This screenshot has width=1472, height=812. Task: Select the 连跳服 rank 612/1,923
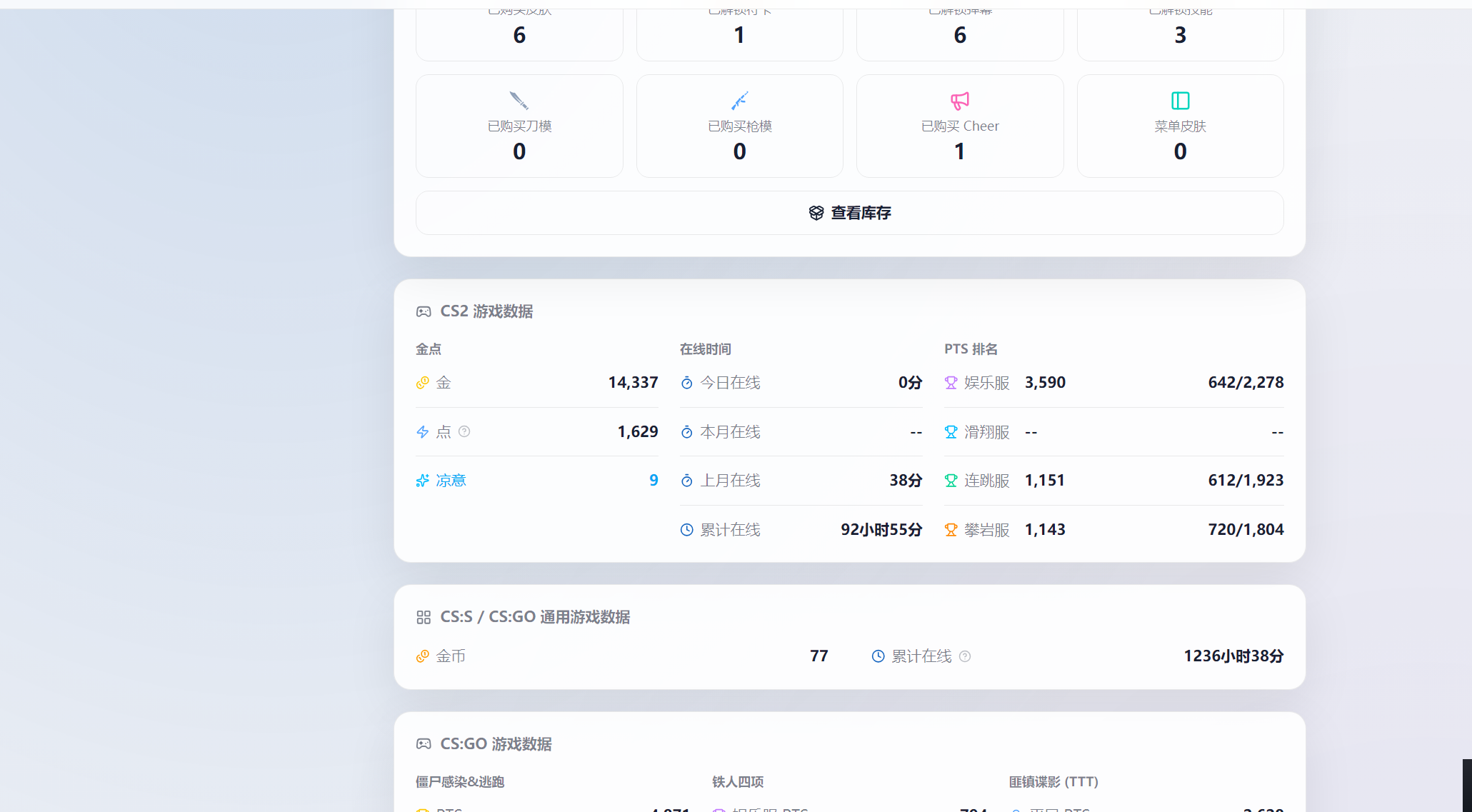(1246, 481)
